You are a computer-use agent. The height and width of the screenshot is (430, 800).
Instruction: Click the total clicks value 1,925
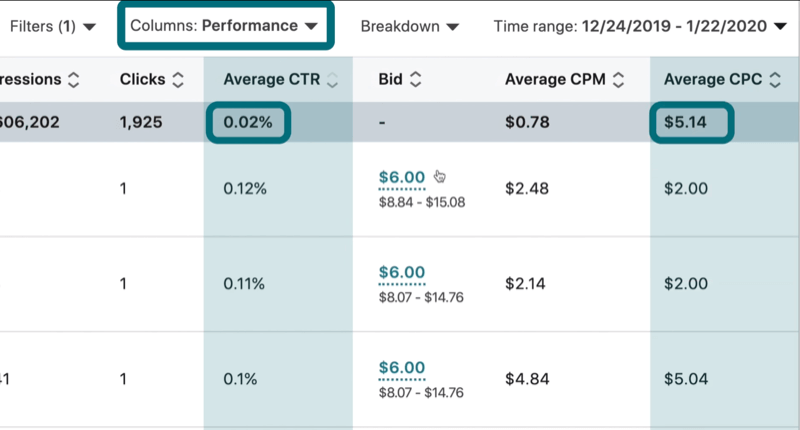[140, 123]
